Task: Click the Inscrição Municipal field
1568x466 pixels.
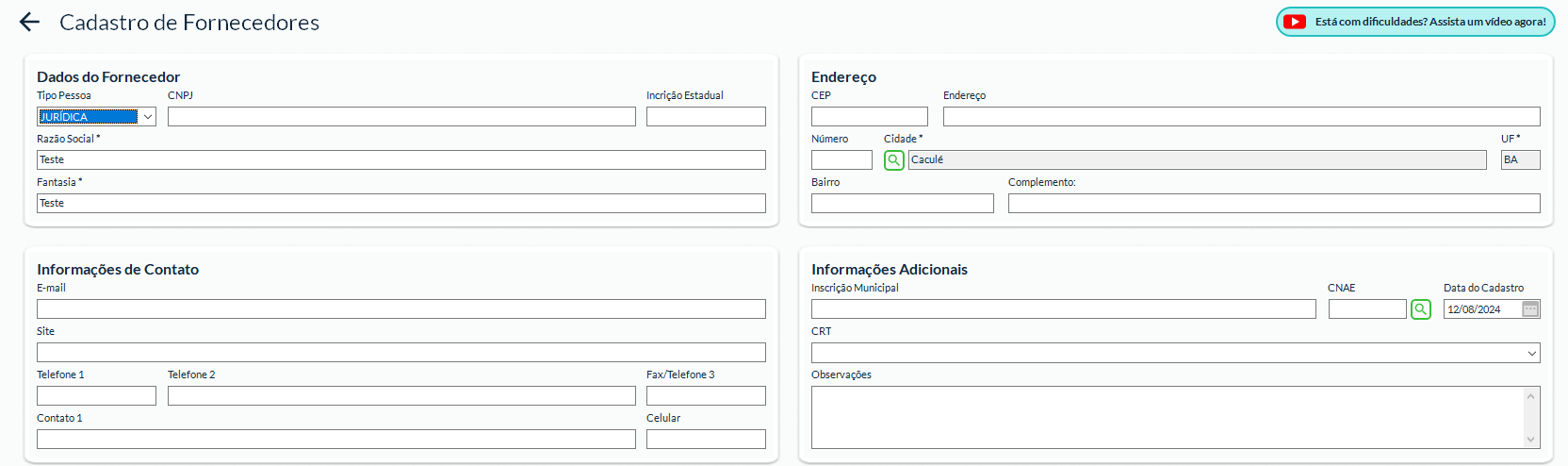Action: point(1063,309)
